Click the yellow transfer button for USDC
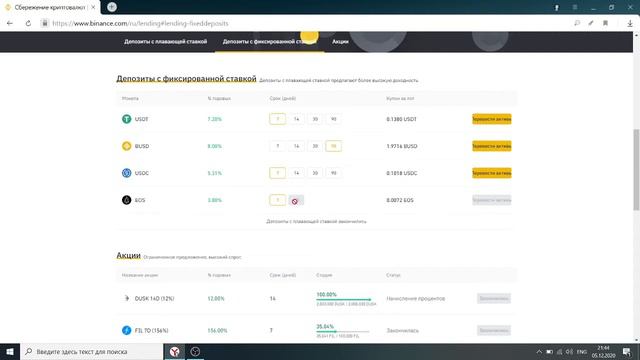This screenshot has width=640, height=360. [x=492, y=173]
